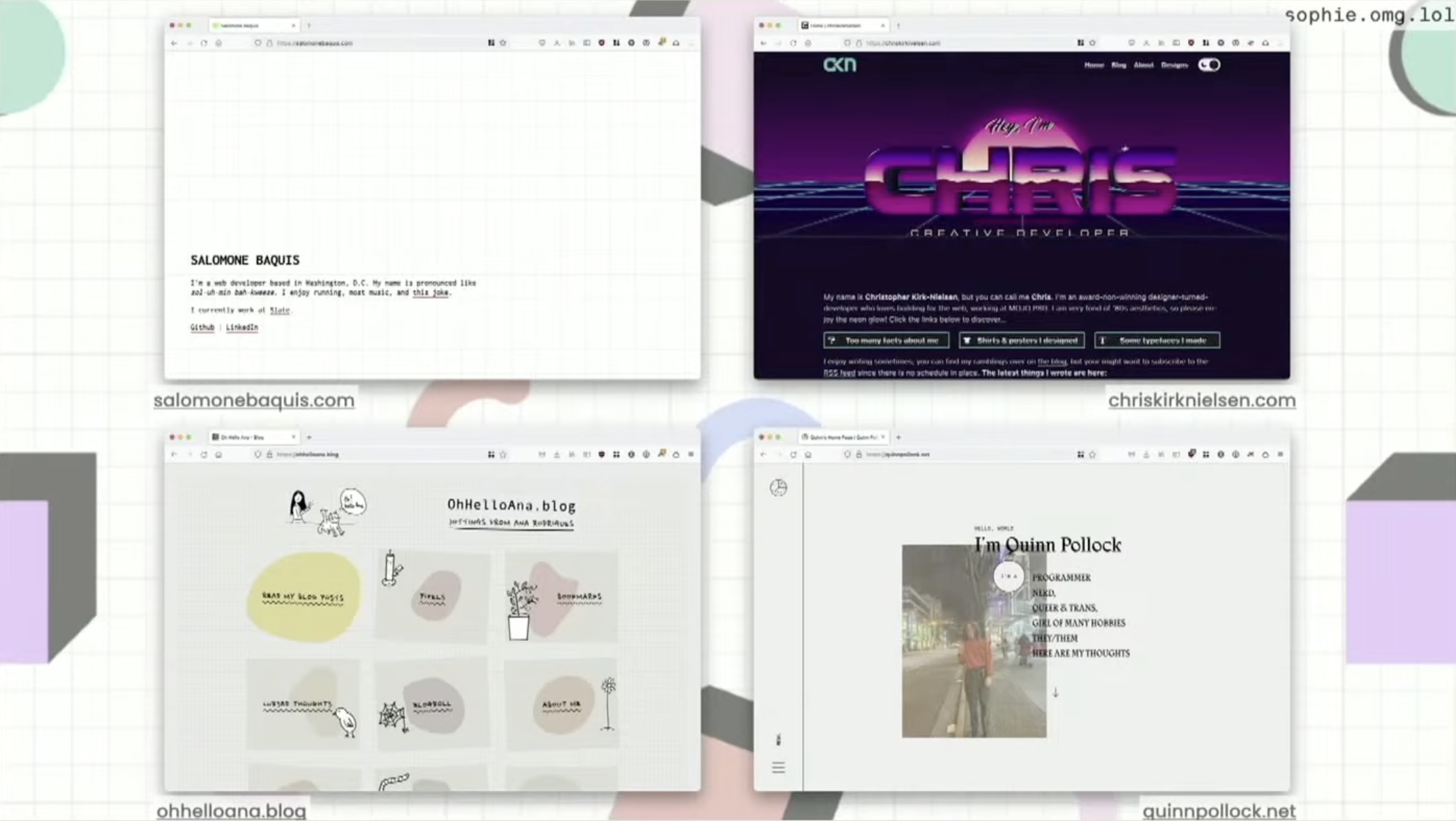Viewport: 1456px width, 821px height.
Task: Select the Quinn's Home Page browser tab
Action: 840,437
